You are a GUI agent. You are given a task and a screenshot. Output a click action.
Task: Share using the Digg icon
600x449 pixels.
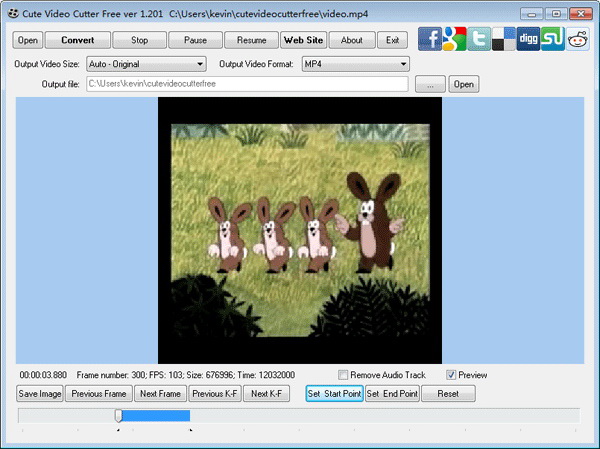[x=528, y=39]
